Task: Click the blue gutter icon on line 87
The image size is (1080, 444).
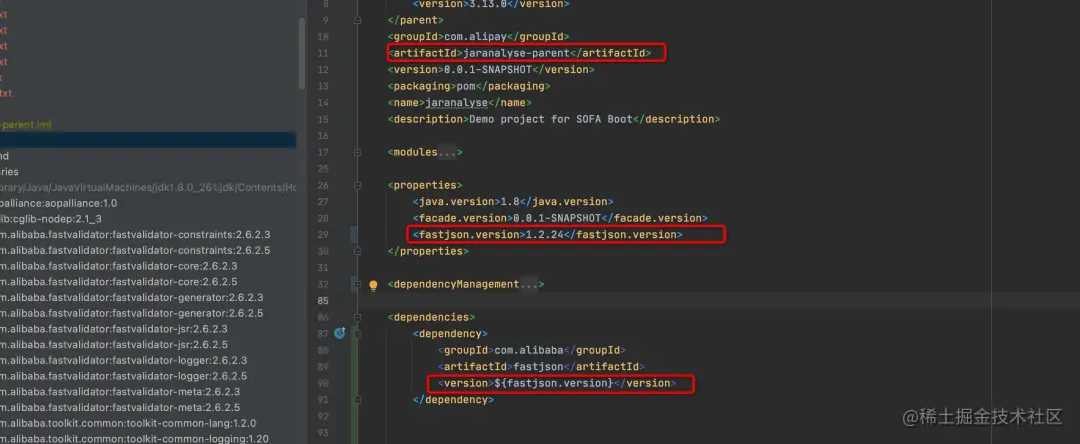Action: coord(340,333)
